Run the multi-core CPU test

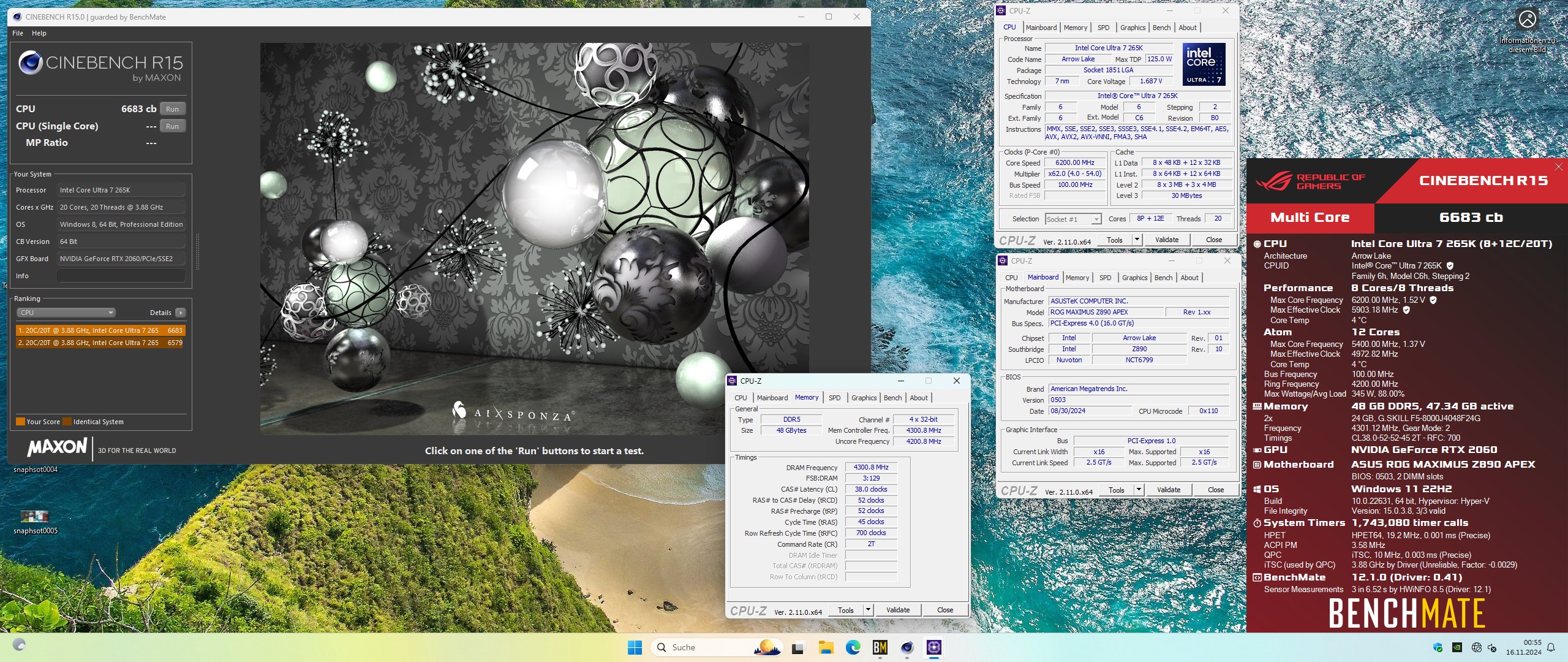click(x=173, y=109)
